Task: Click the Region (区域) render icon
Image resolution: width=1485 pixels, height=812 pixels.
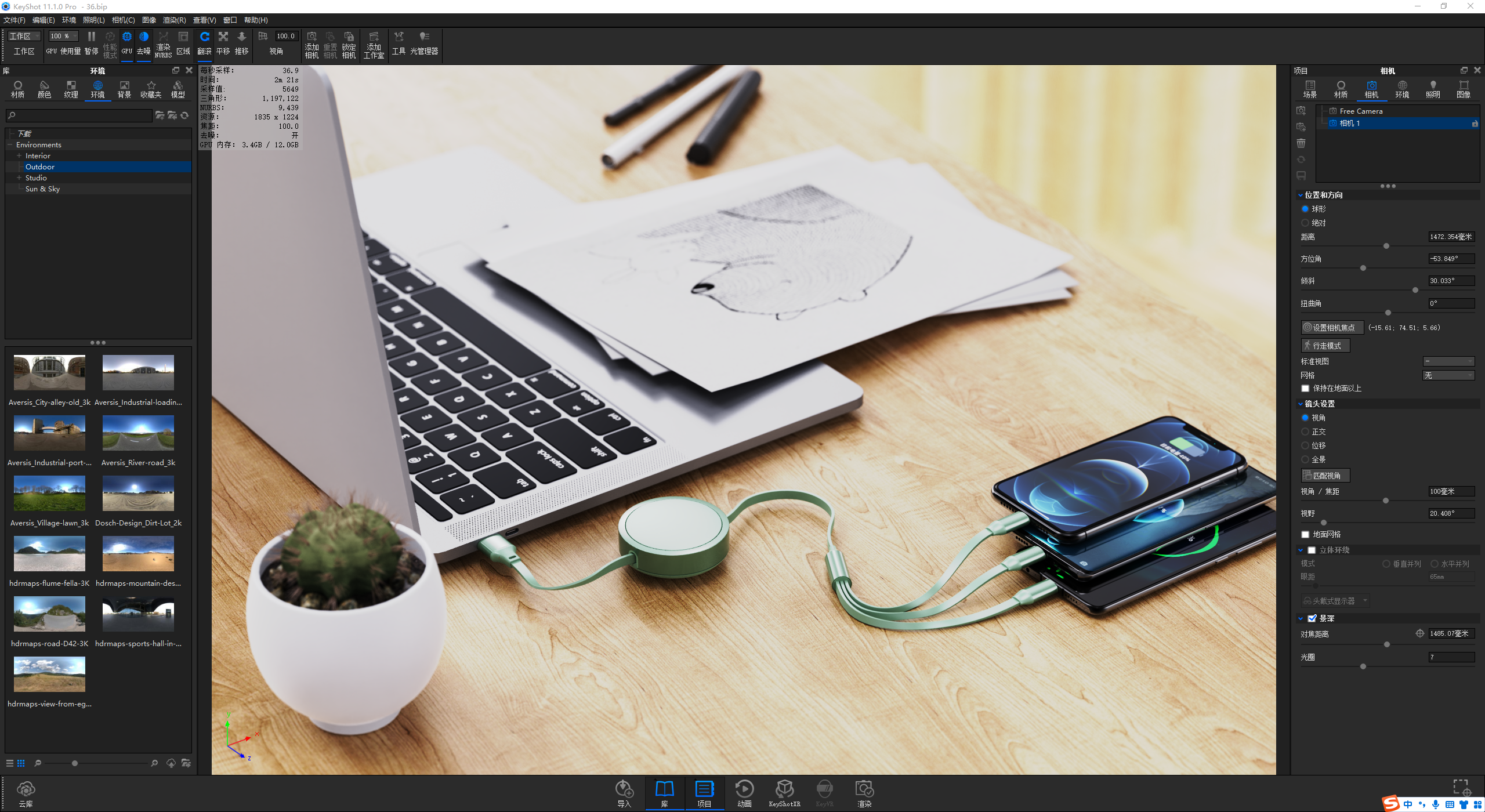Action: pyautogui.click(x=183, y=43)
